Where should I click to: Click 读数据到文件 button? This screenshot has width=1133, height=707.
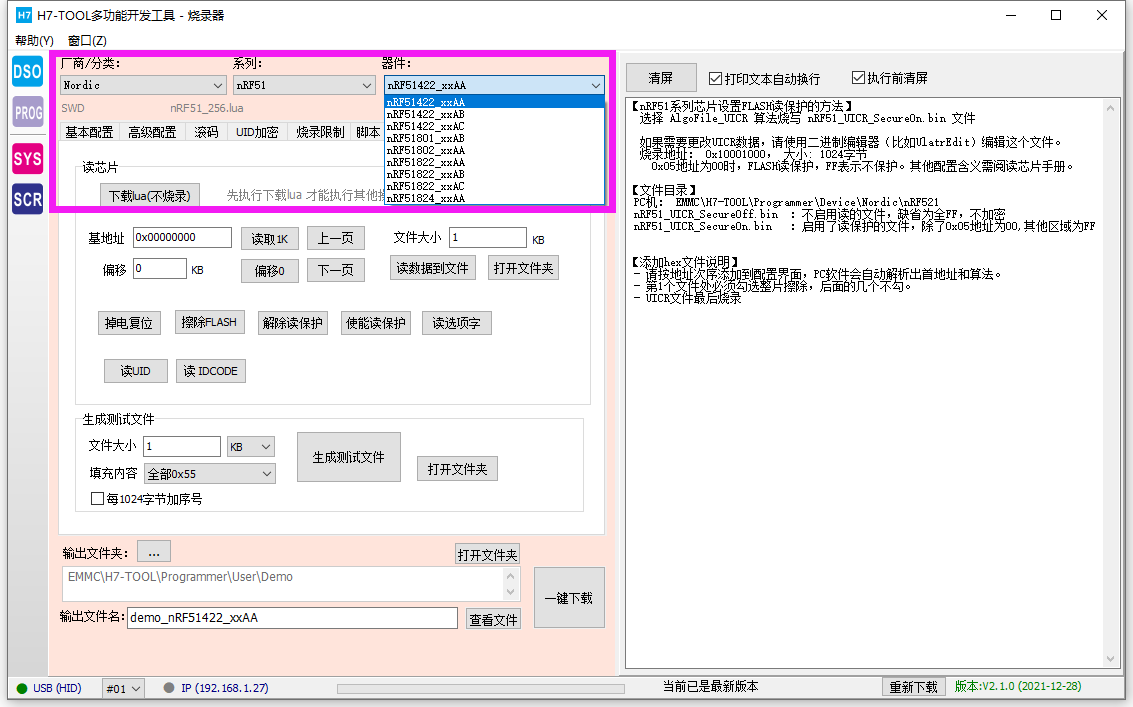pos(432,268)
